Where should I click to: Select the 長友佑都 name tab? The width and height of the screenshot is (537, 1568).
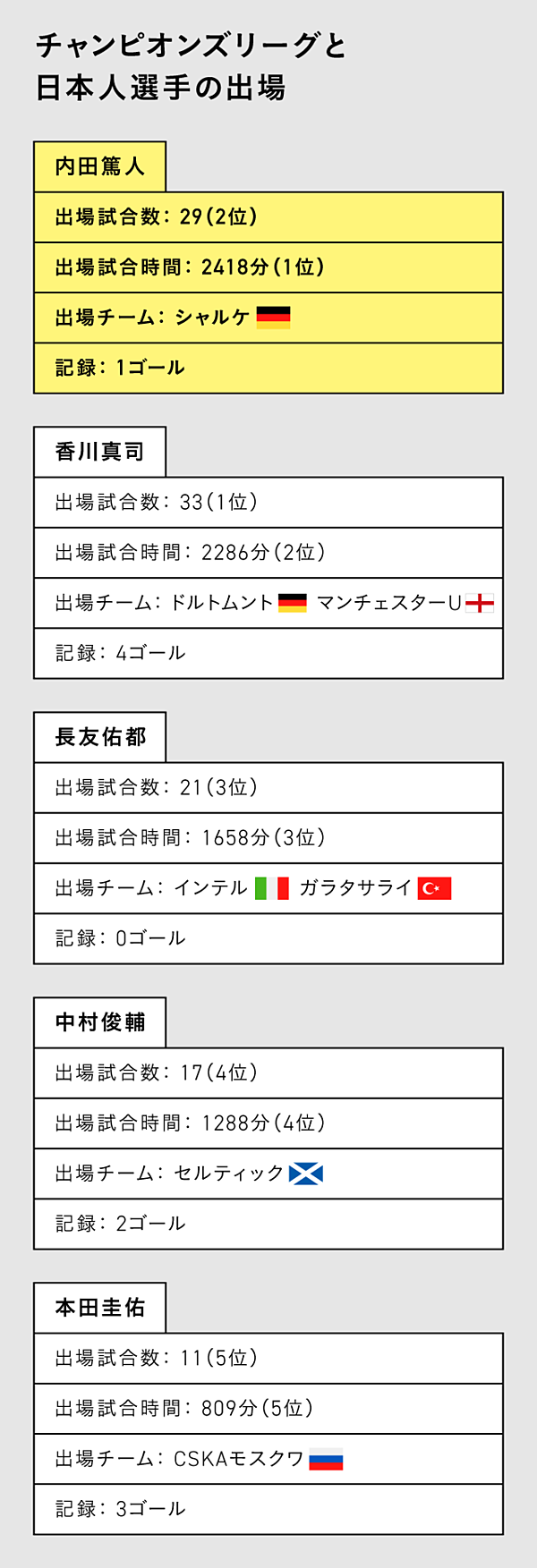100,737
